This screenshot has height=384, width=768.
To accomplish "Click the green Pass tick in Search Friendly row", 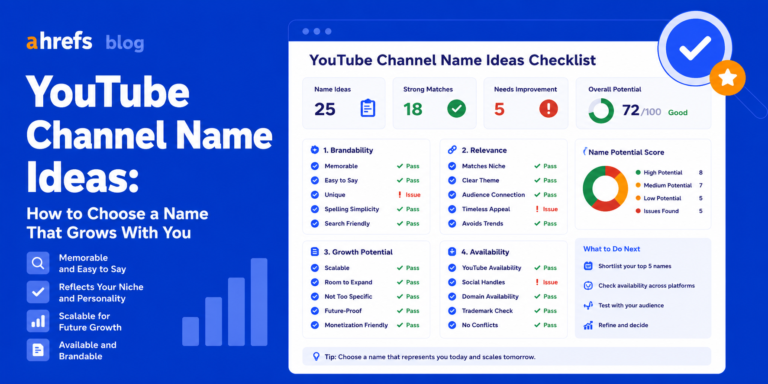I will tap(400, 223).
